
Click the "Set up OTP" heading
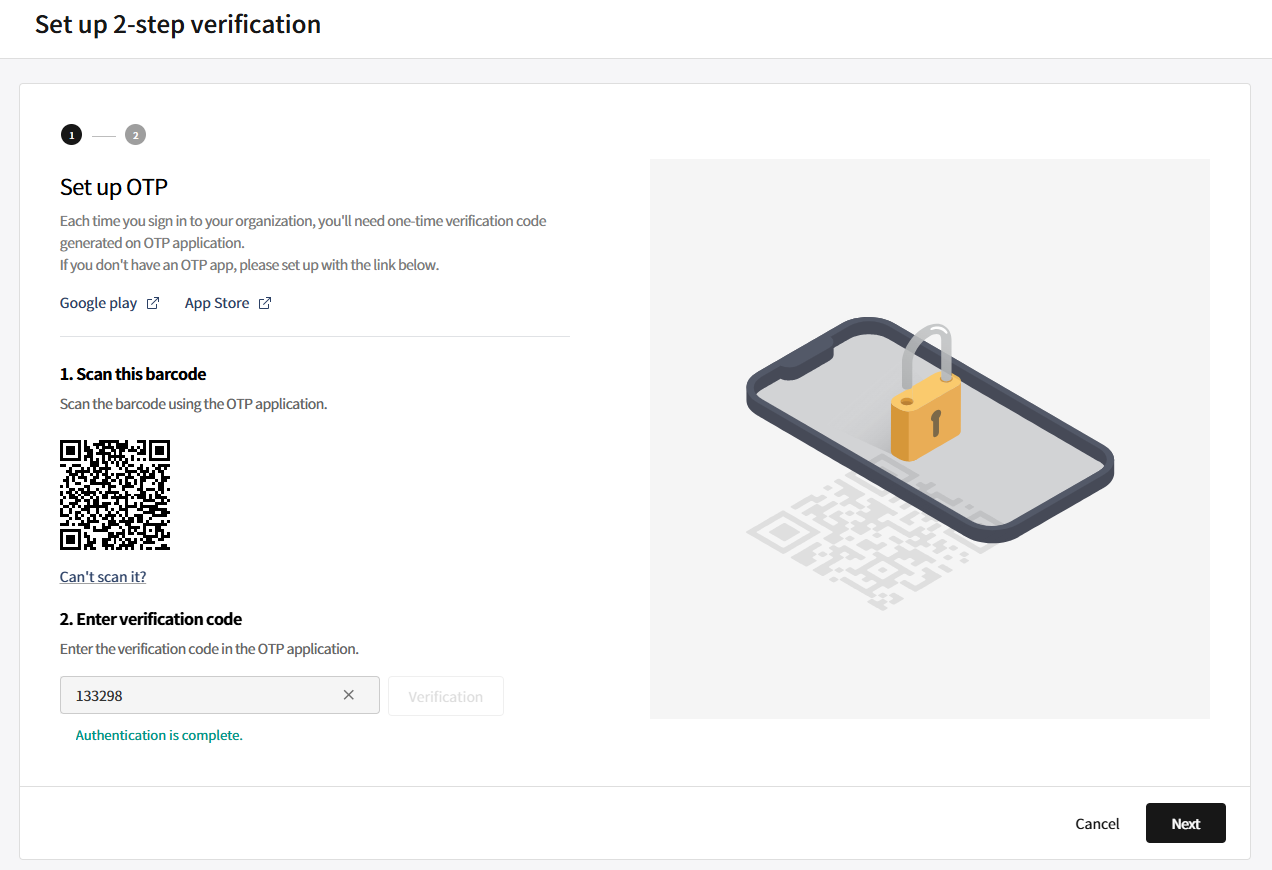coord(114,187)
